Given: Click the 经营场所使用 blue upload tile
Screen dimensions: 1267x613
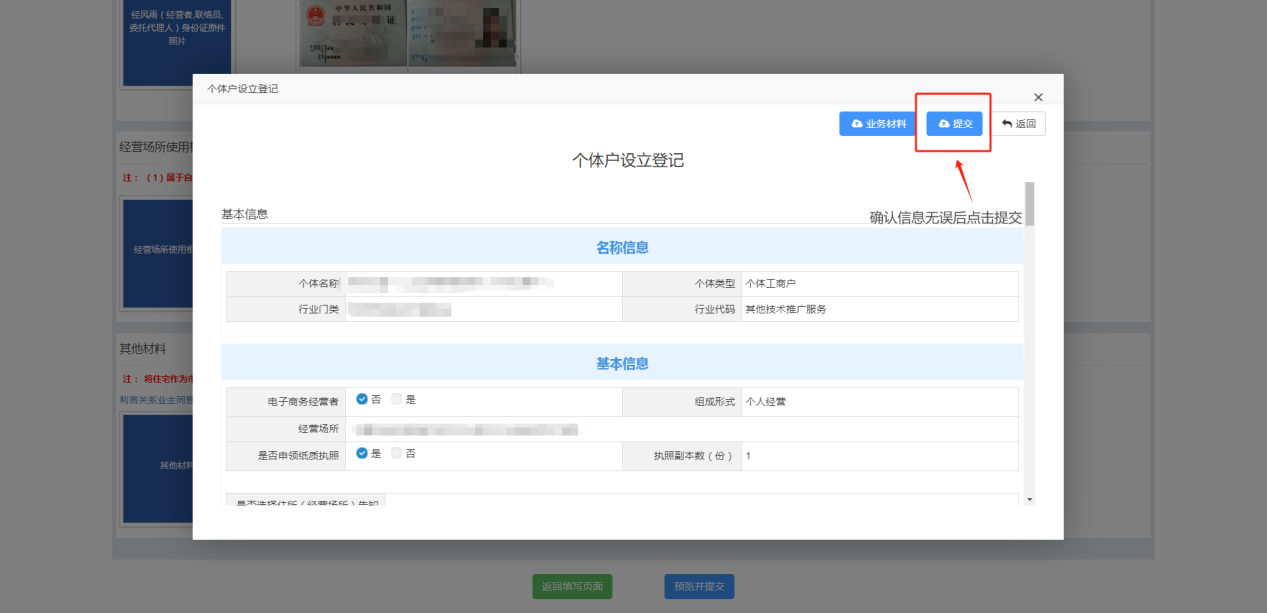Looking at the screenshot, I should click(x=157, y=249).
